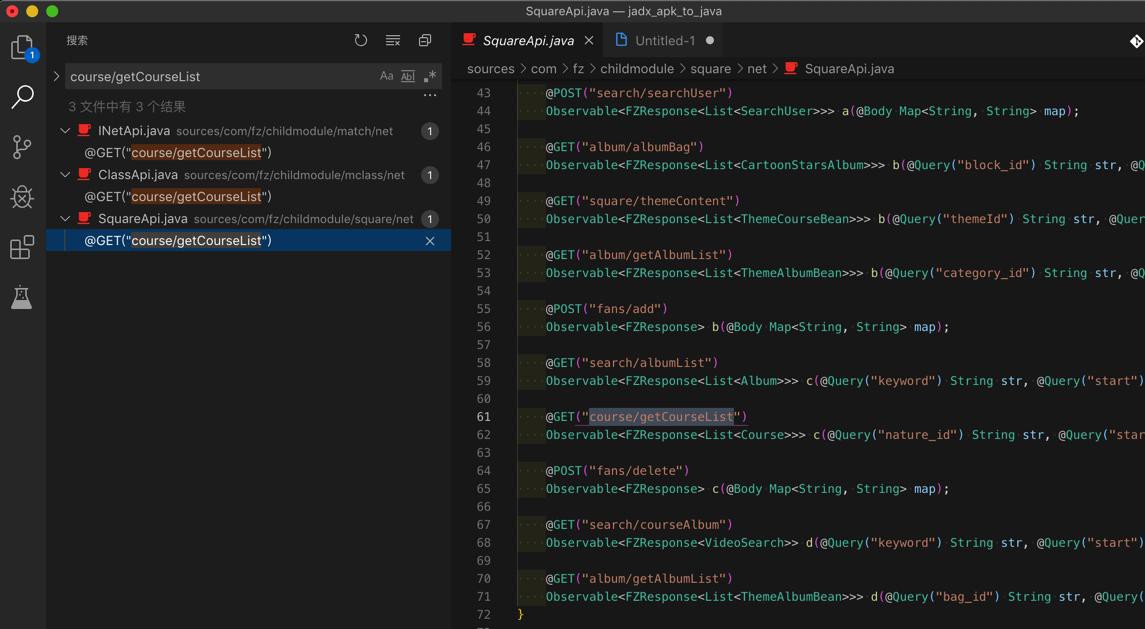Screen dimensions: 1145x629
Task: Show the Extensions view
Action: [x=22, y=247]
